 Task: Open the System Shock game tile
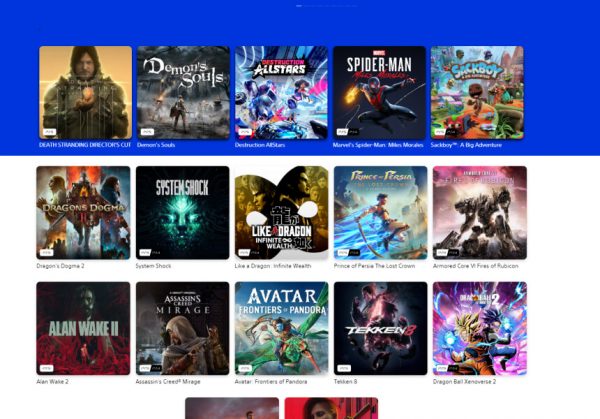pyautogui.click(x=182, y=212)
